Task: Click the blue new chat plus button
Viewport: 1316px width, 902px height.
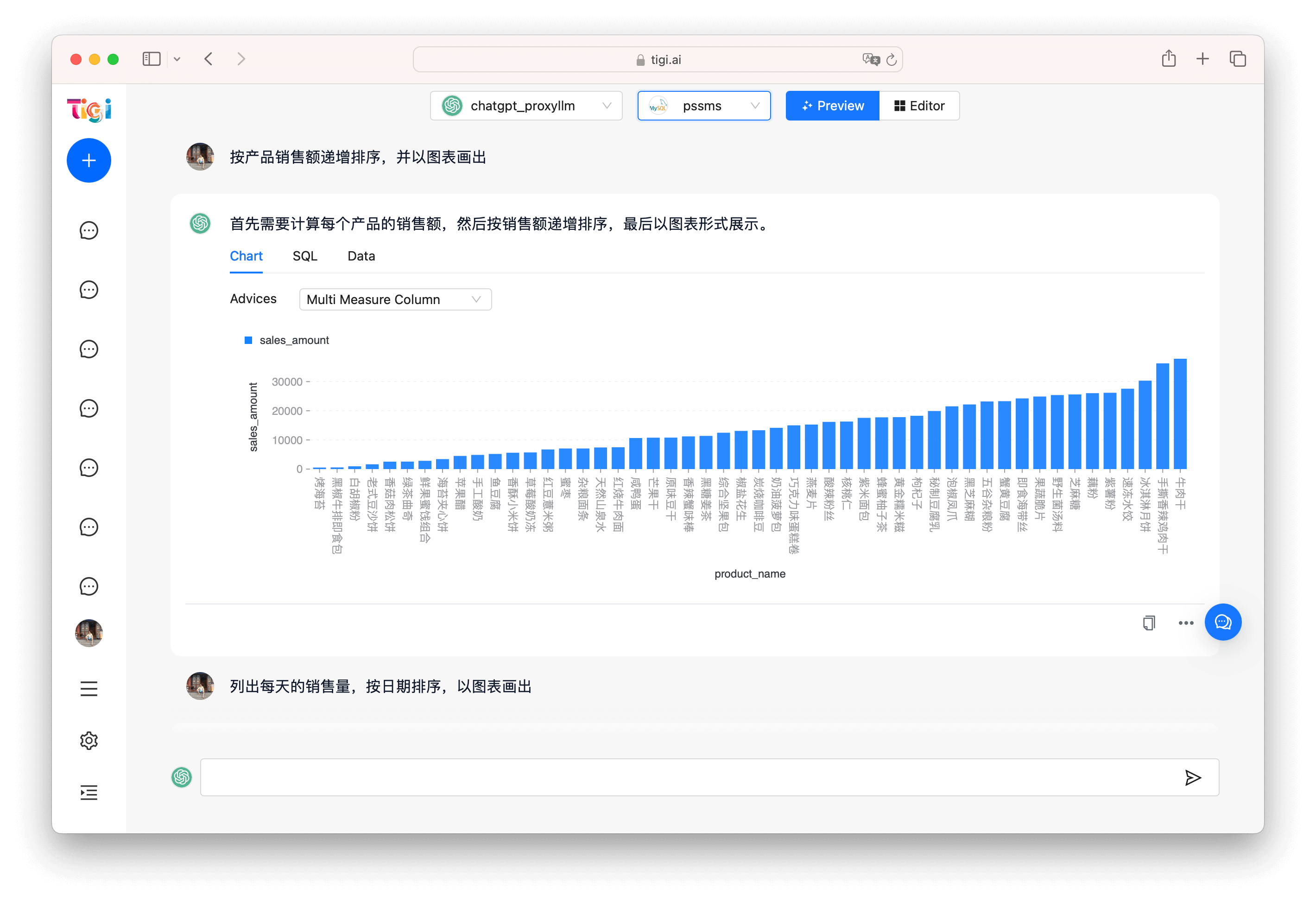Action: pyautogui.click(x=89, y=160)
